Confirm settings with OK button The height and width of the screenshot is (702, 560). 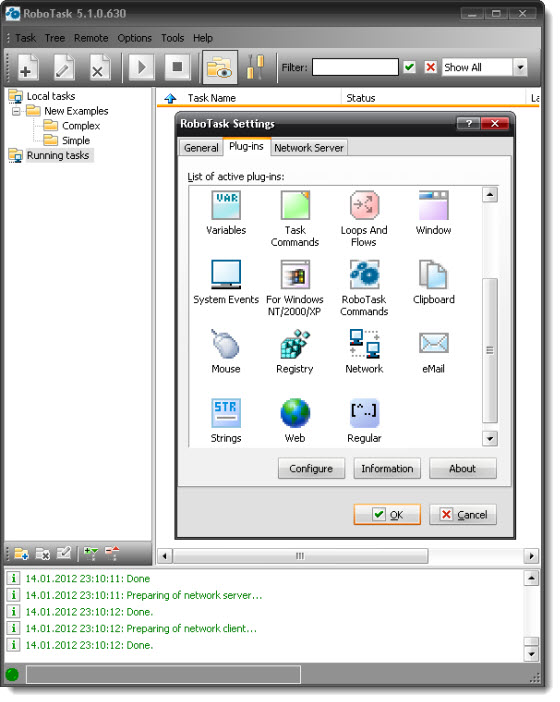click(x=387, y=515)
